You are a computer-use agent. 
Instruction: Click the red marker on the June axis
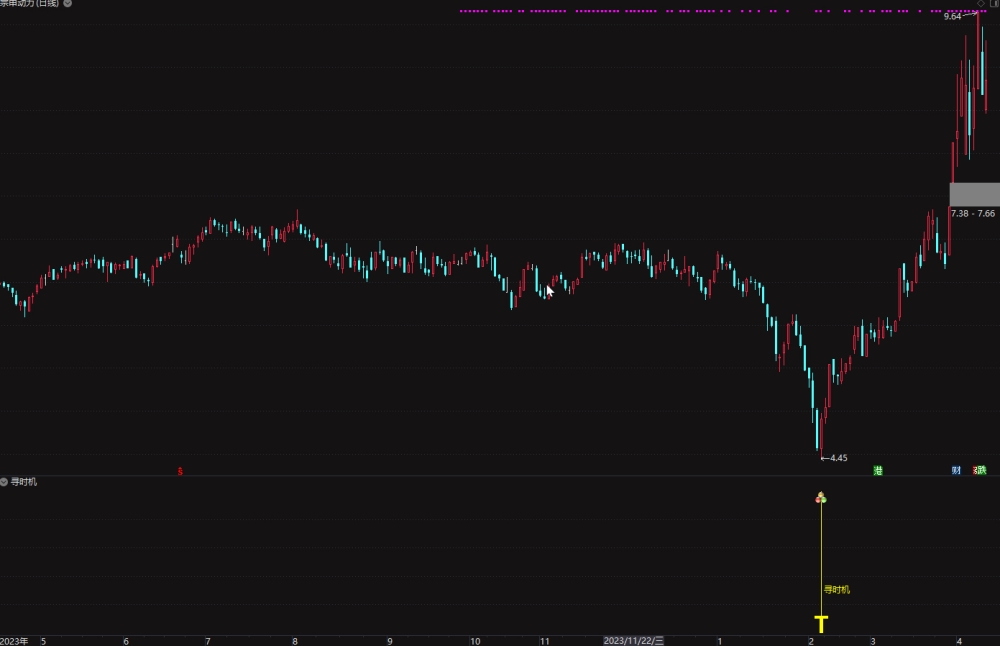[x=180, y=471]
